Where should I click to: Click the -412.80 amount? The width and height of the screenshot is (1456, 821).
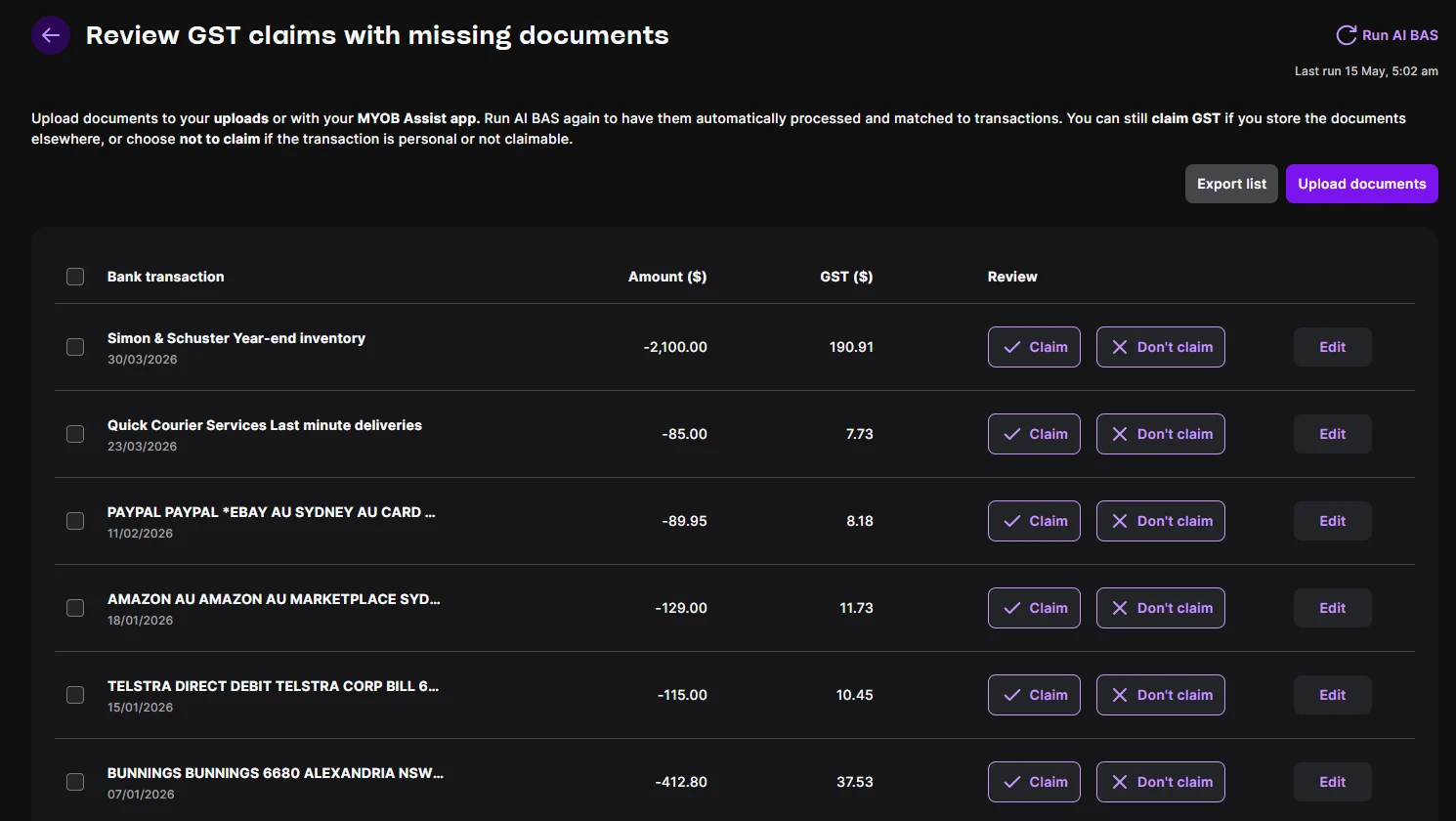(681, 782)
